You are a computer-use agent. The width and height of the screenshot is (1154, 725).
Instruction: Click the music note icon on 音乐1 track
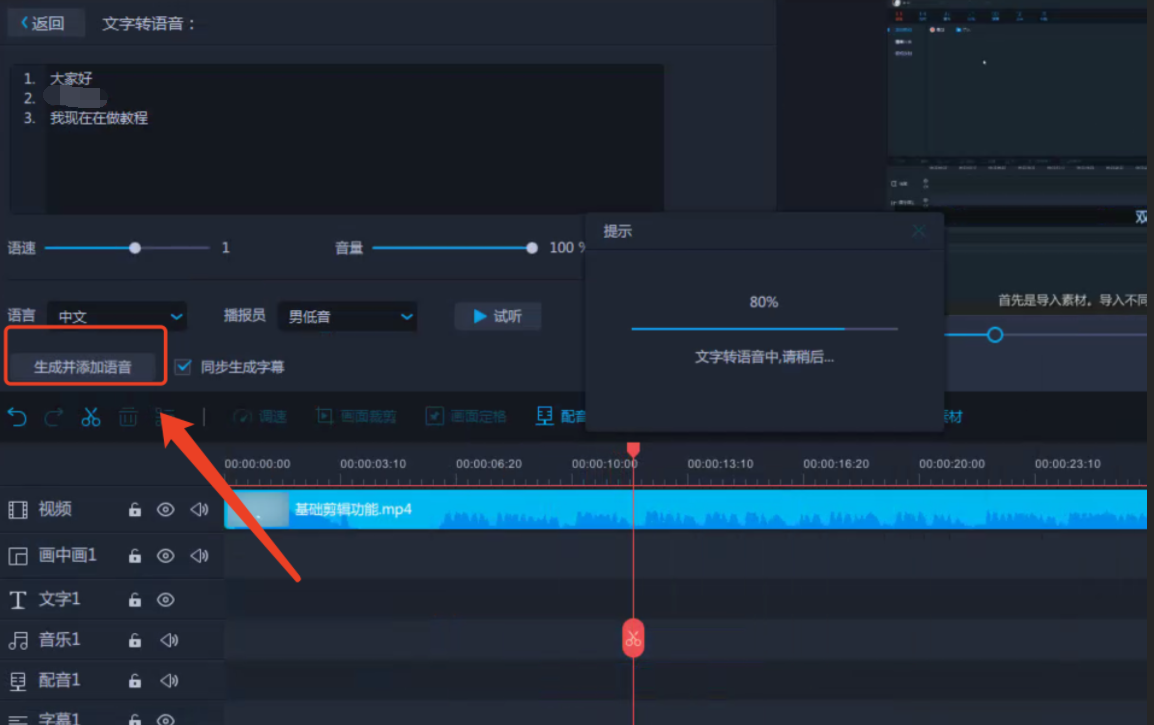coord(20,639)
